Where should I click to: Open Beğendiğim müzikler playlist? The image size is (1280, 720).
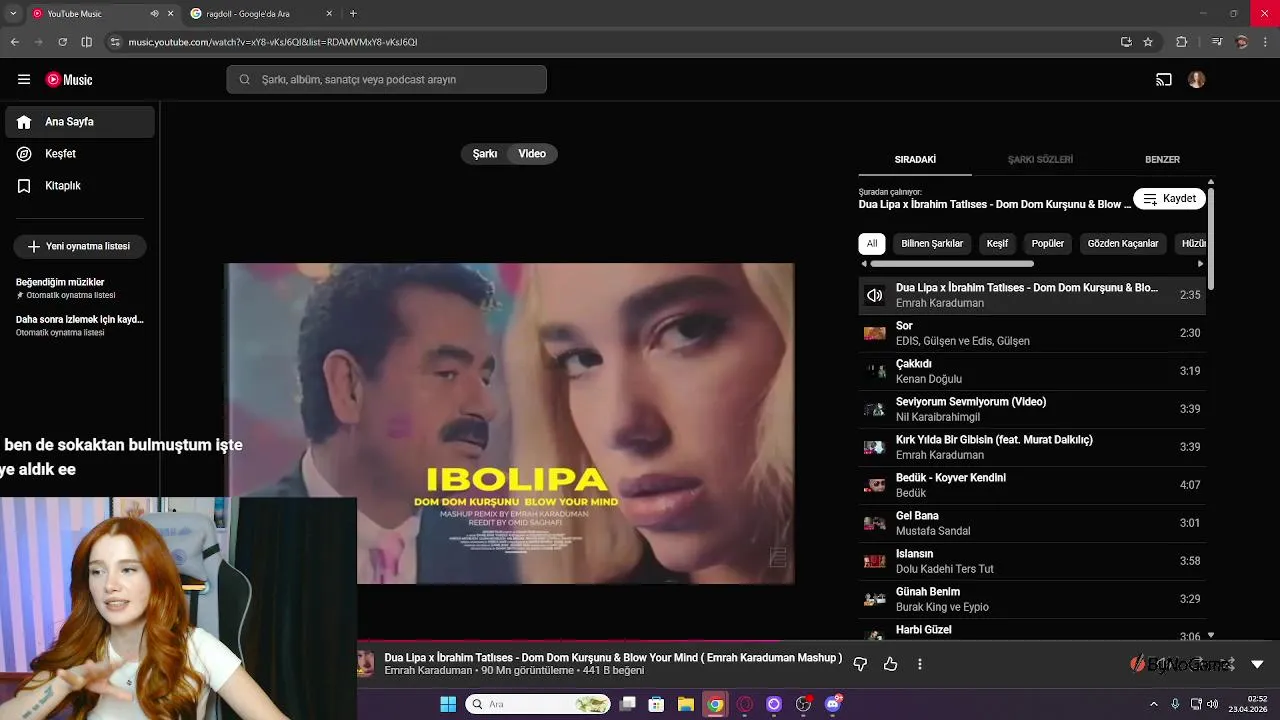click(80, 288)
